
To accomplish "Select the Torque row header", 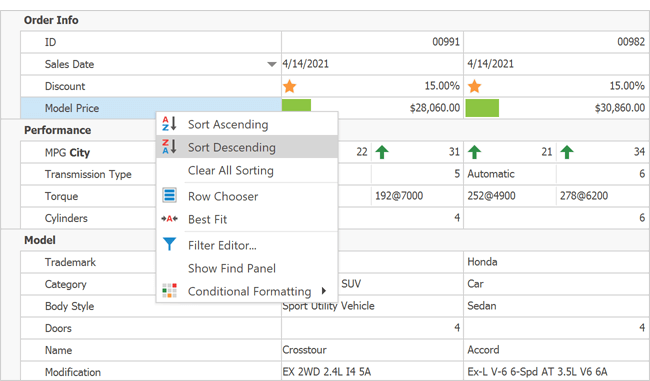I will (x=88, y=196).
